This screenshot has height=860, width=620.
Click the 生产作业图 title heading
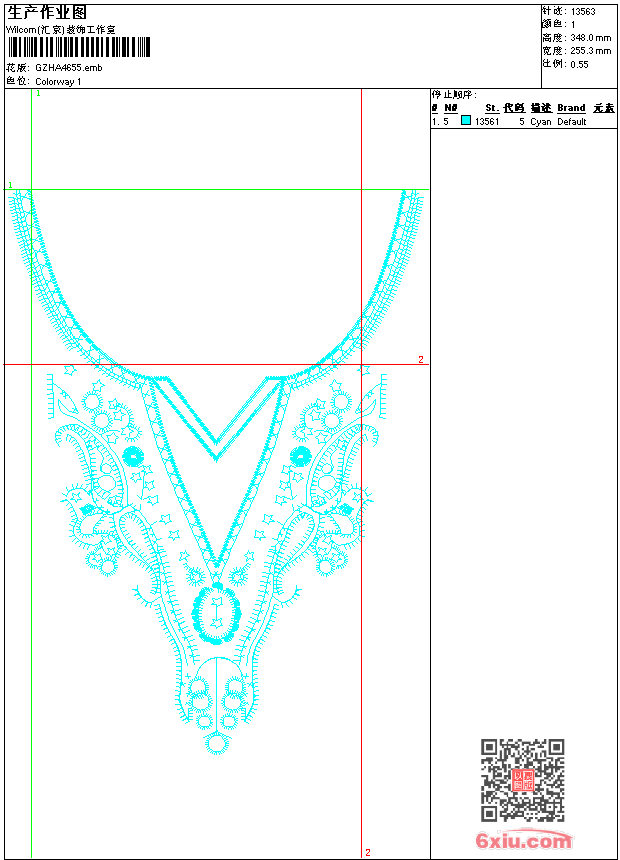tap(47, 13)
